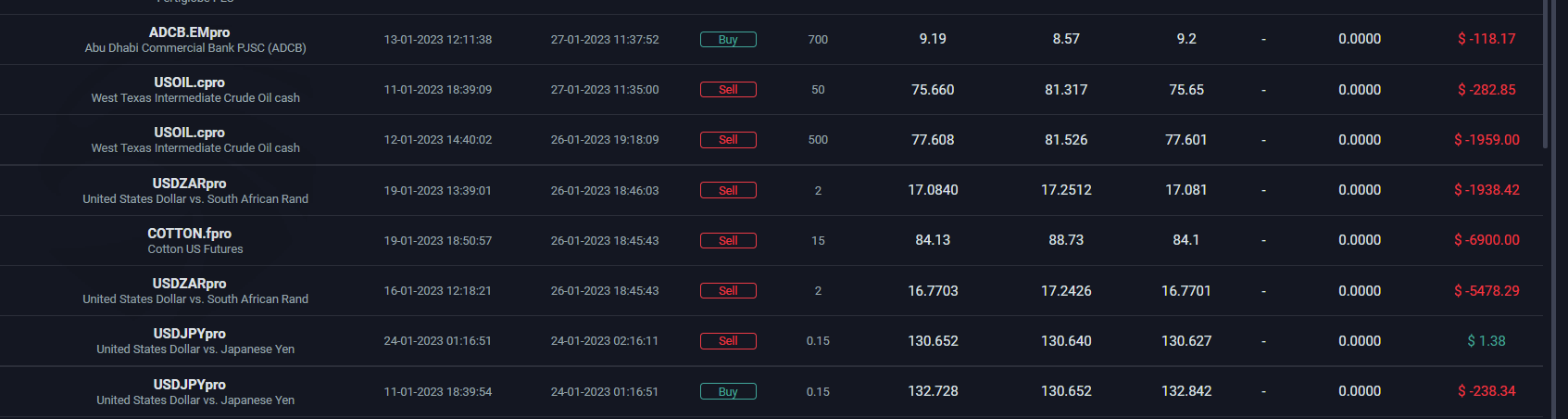Select the USDZARpro symbol with the -1938.42 loss

tap(189, 184)
